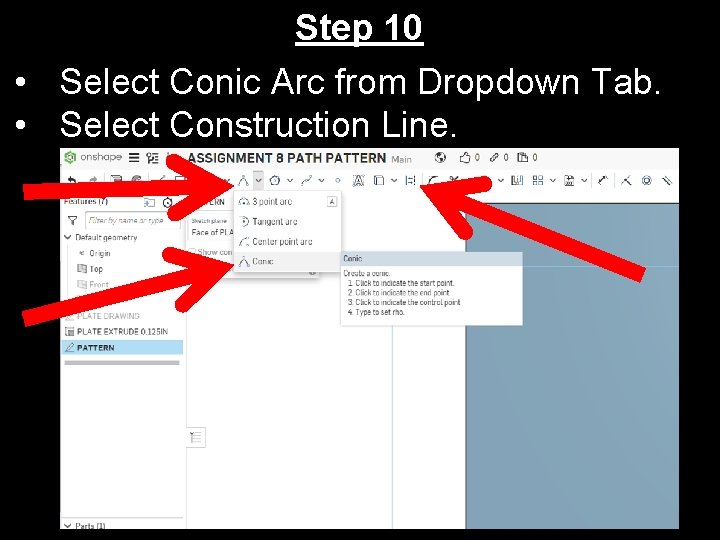Open the transform tool dropdown arrow
Image resolution: width=720 pixels, height=540 pixels.
584,180
